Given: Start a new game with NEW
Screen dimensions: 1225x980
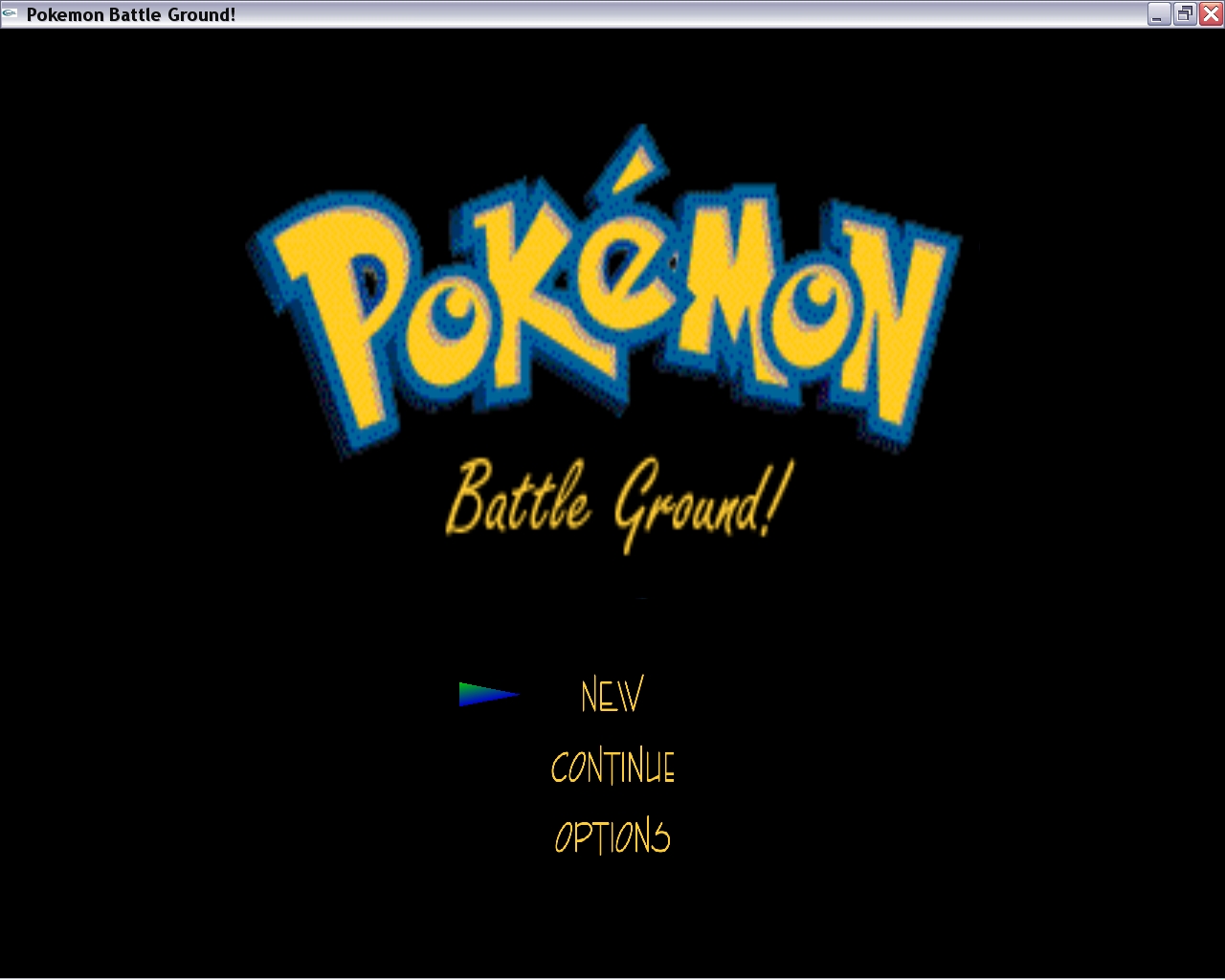Looking at the screenshot, I should (x=612, y=696).
